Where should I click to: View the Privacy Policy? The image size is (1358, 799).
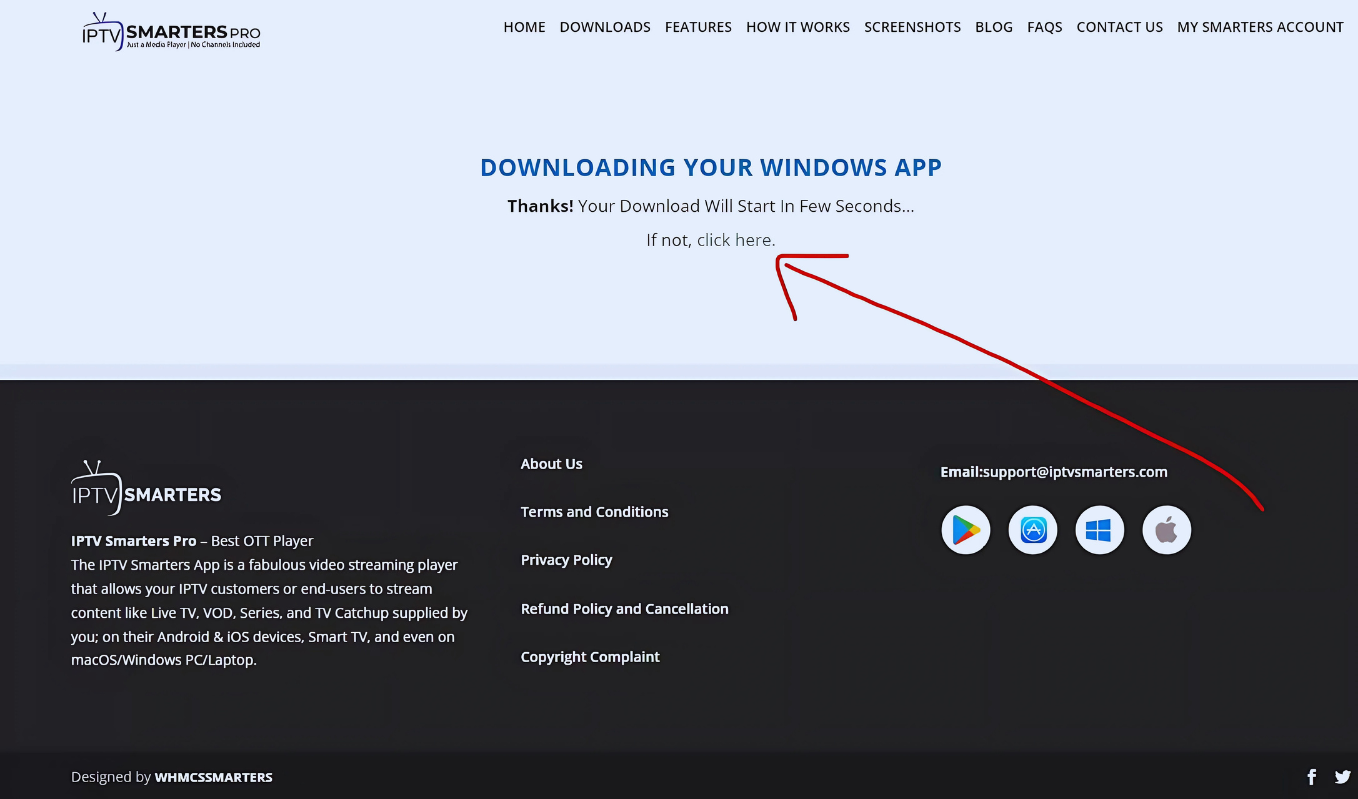pos(566,560)
